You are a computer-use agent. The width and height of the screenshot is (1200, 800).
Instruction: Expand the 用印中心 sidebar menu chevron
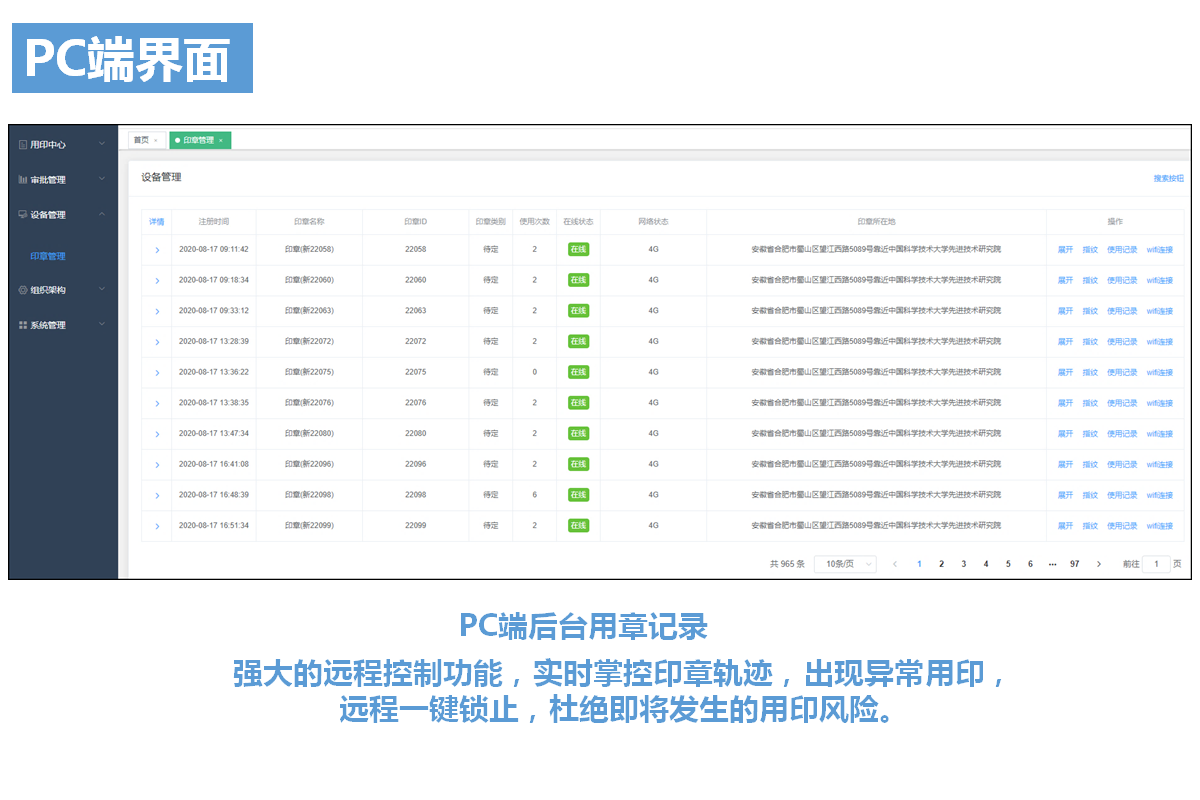pyautogui.click(x=102, y=145)
